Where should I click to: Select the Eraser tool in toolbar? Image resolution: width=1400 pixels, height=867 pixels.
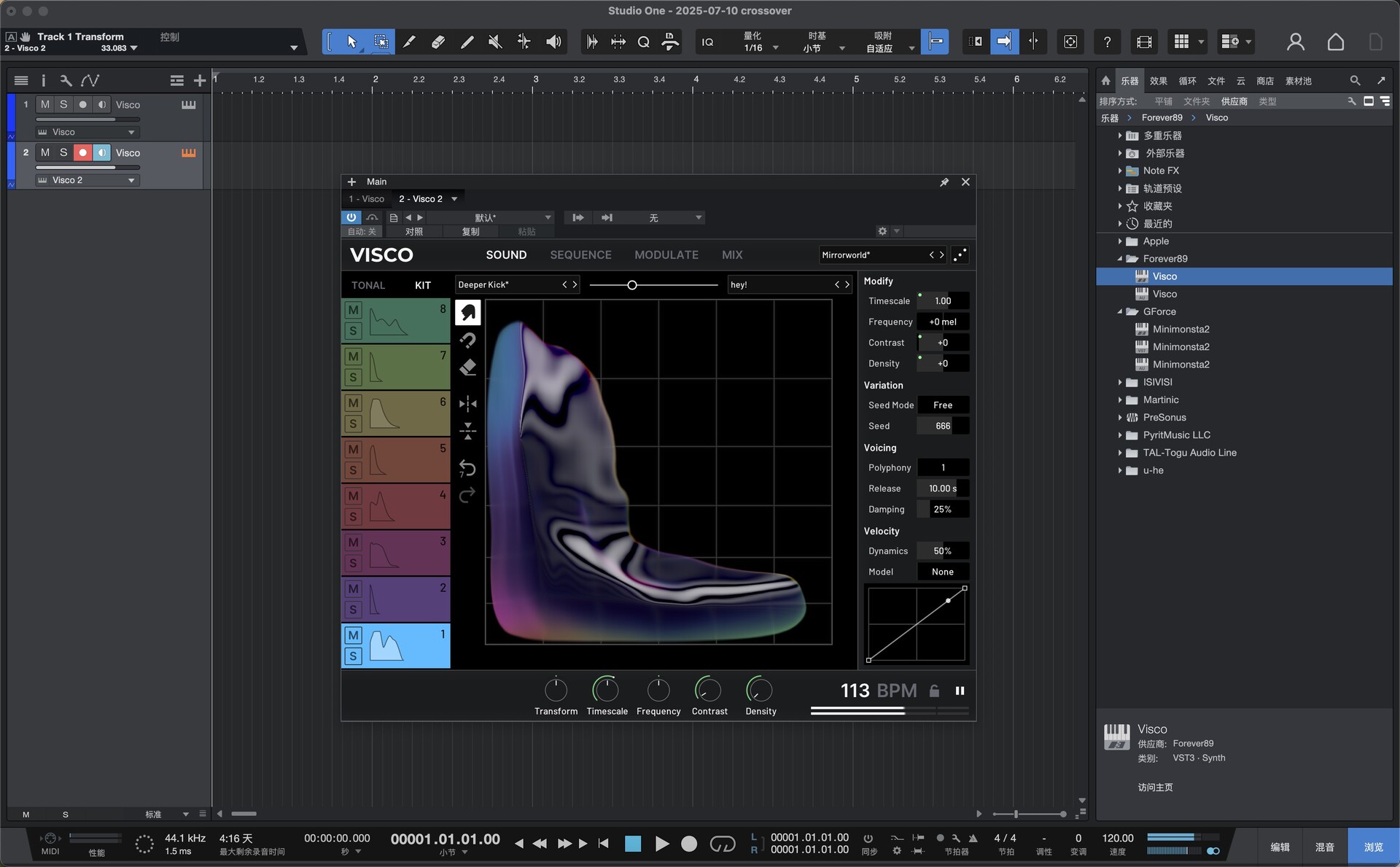pos(437,42)
